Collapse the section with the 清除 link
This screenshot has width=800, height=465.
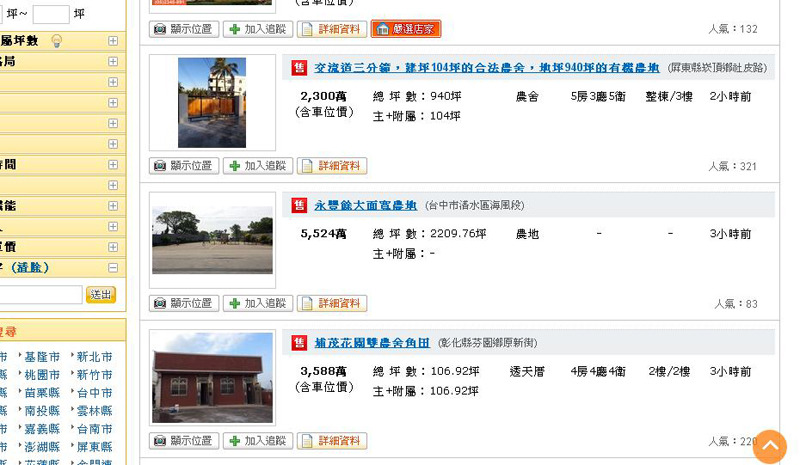113,268
